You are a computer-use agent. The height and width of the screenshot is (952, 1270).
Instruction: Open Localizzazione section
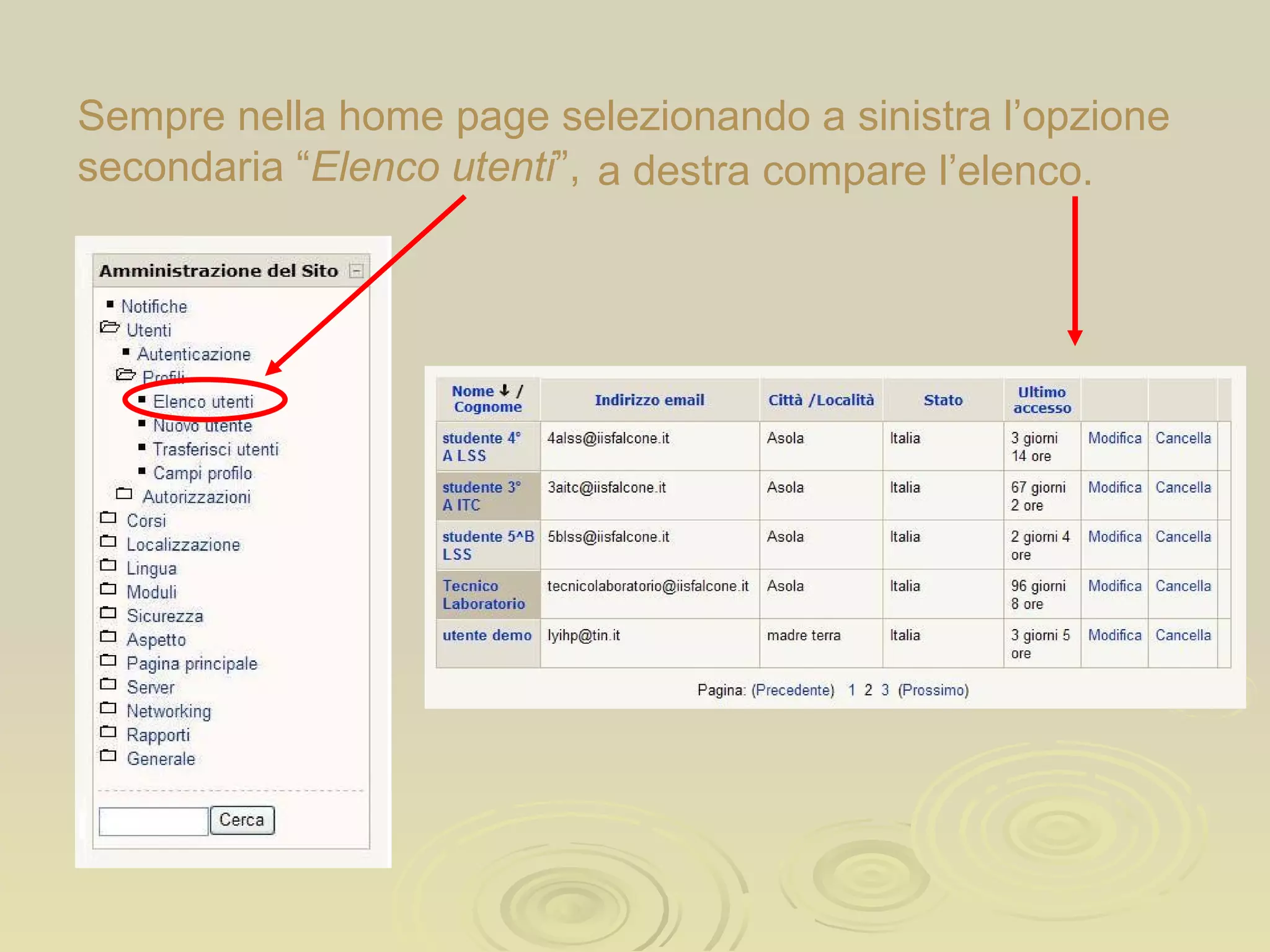tap(184, 545)
